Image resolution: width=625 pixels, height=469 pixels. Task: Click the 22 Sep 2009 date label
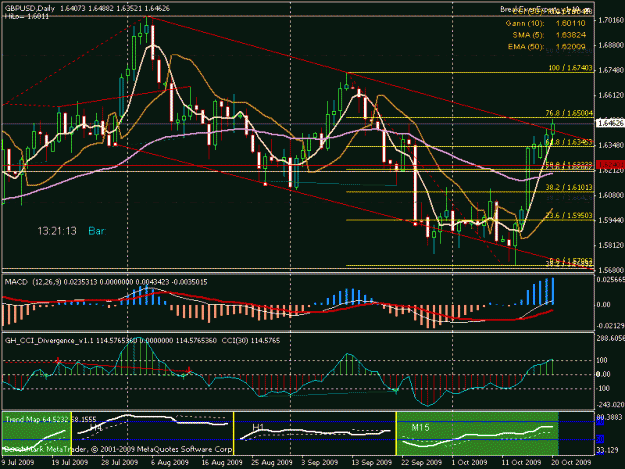tap(421, 463)
